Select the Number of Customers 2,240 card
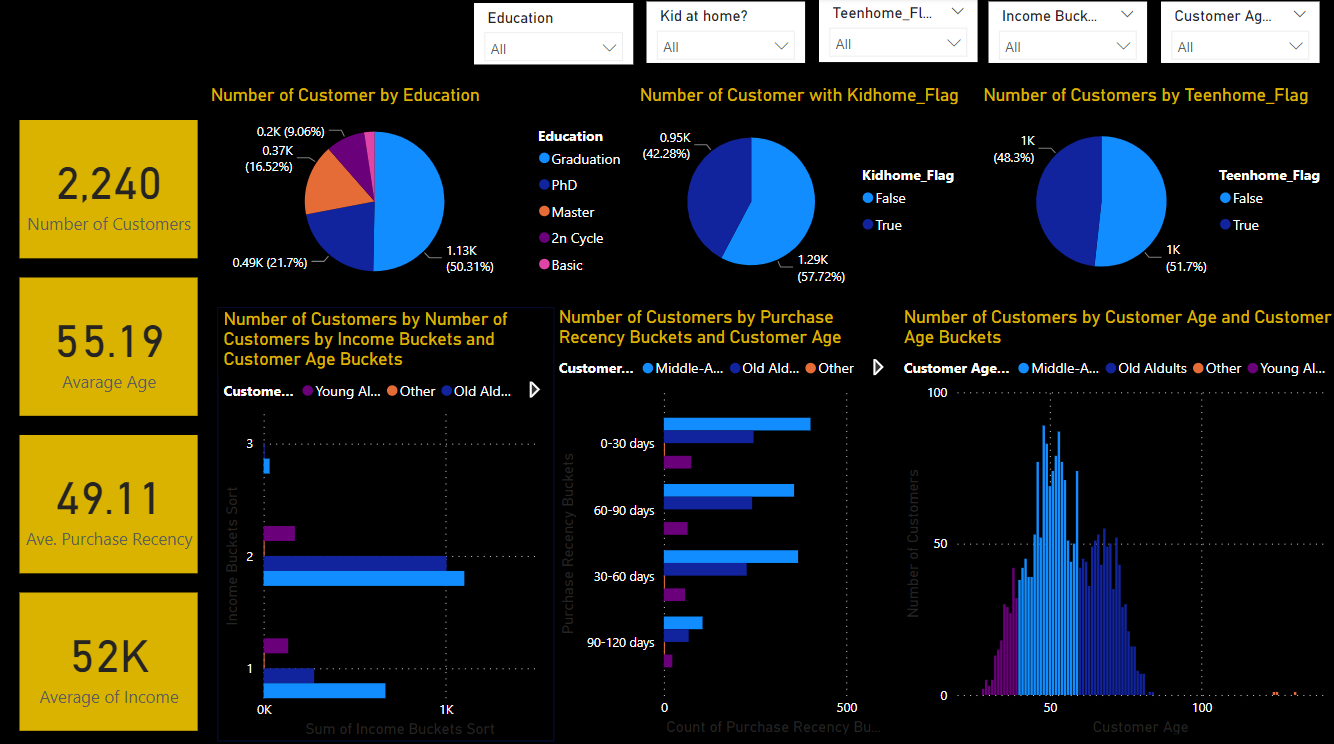Screen dimensions: 1334x744 point(109,190)
